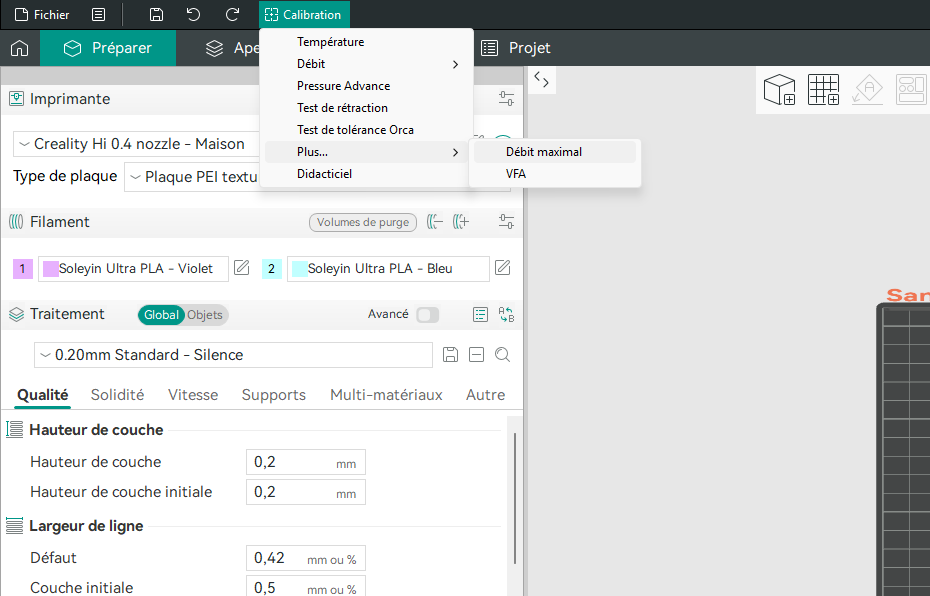The height and width of the screenshot is (596, 930).
Task: Click the arrange objects icon
Action: [x=911, y=90]
